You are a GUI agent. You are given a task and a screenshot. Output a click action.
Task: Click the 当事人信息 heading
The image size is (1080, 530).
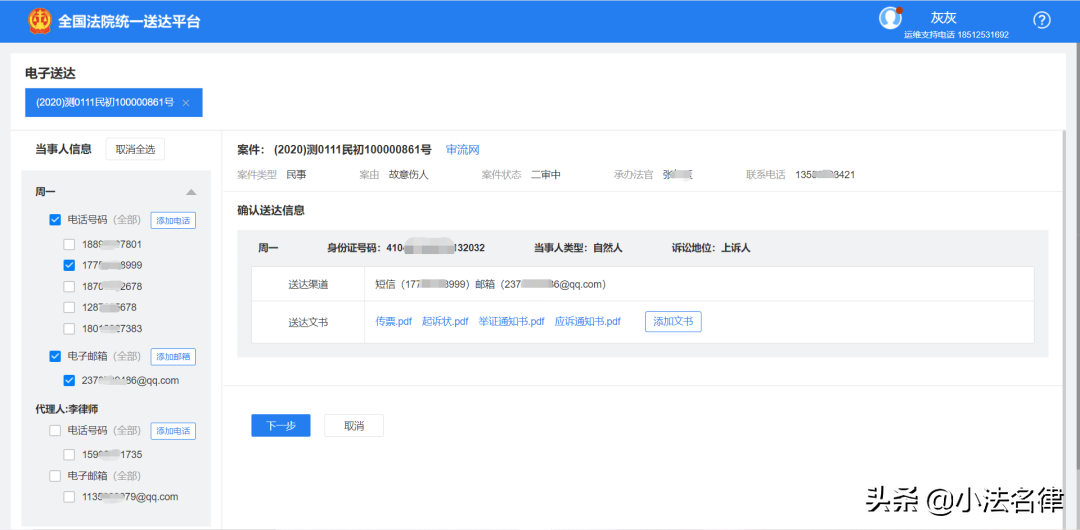pos(63,149)
